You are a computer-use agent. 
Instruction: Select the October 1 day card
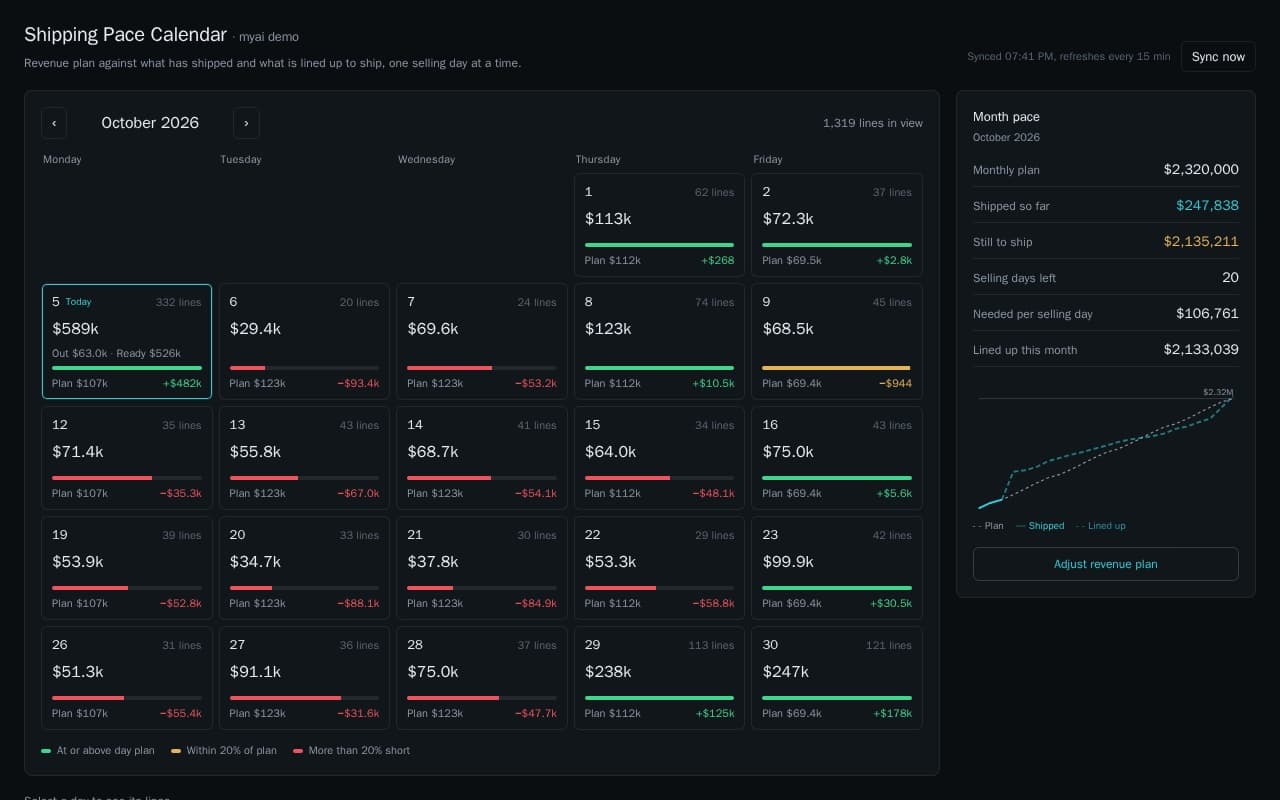[659, 225]
